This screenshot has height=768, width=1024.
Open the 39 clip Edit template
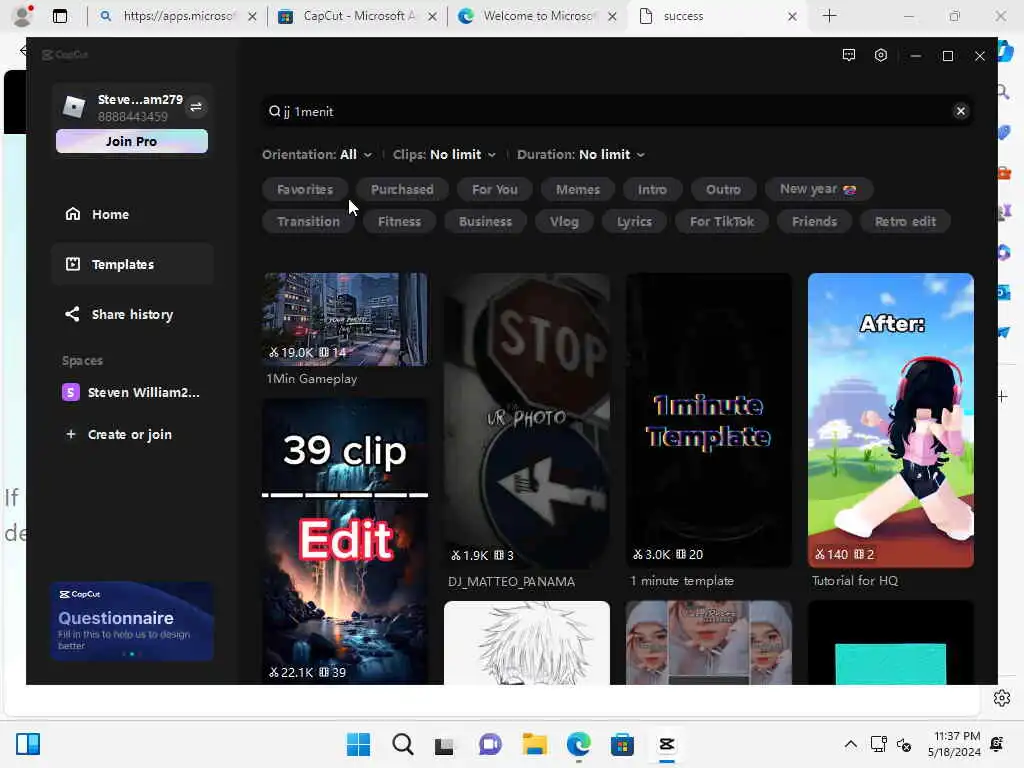(345, 542)
